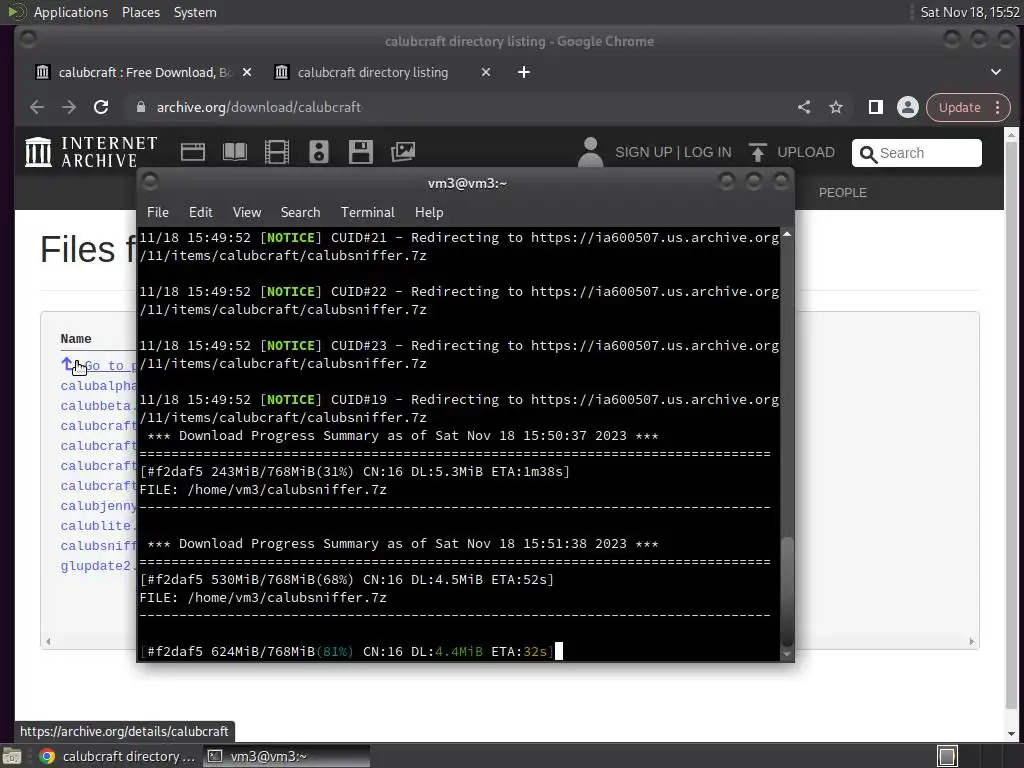Click the share icon in address bar
The width and height of the screenshot is (1024, 768).
point(804,107)
